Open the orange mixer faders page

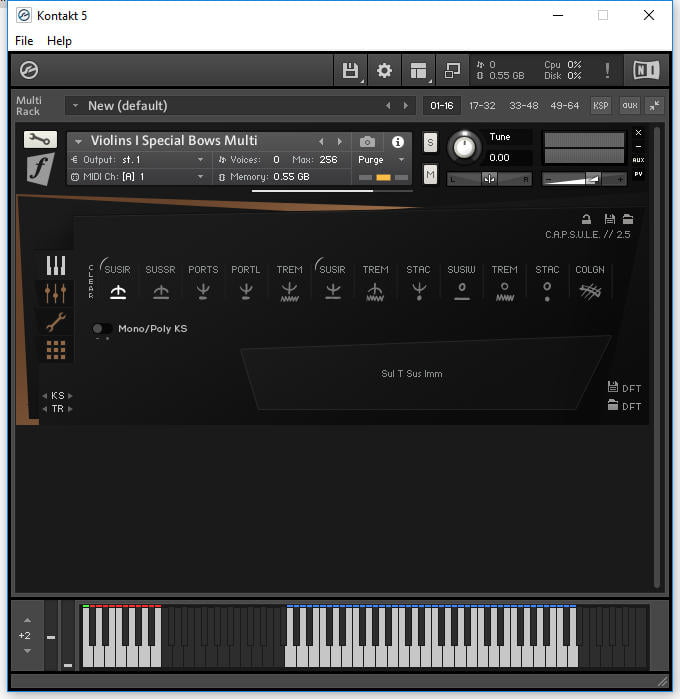[x=56, y=293]
